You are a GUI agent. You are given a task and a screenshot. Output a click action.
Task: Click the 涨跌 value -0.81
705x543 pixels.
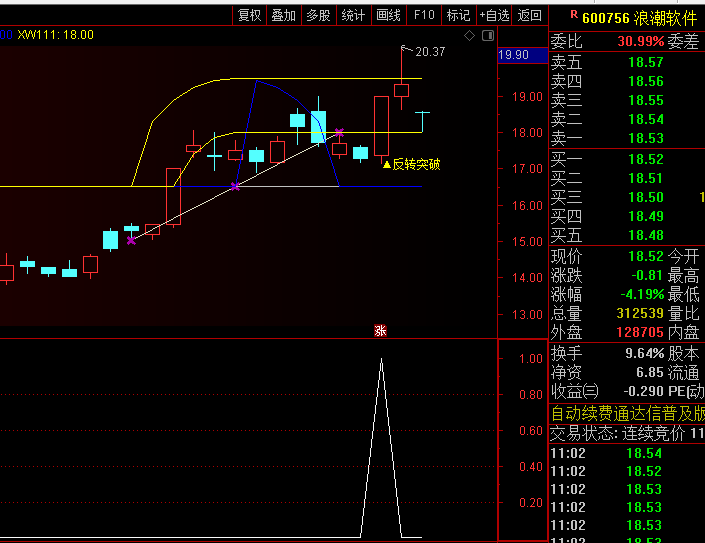(x=647, y=275)
